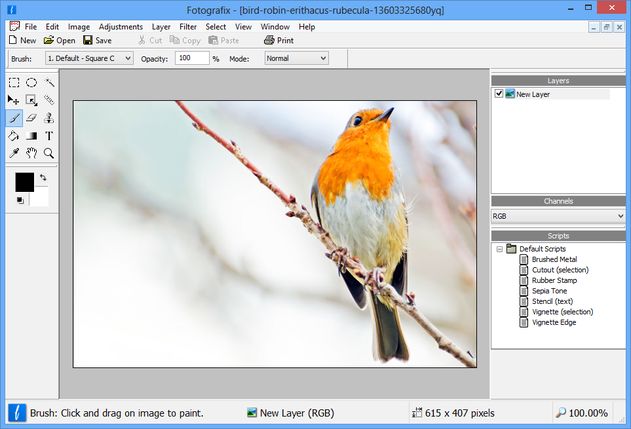Activate the eraser tool
631x429 pixels.
(x=31, y=118)
